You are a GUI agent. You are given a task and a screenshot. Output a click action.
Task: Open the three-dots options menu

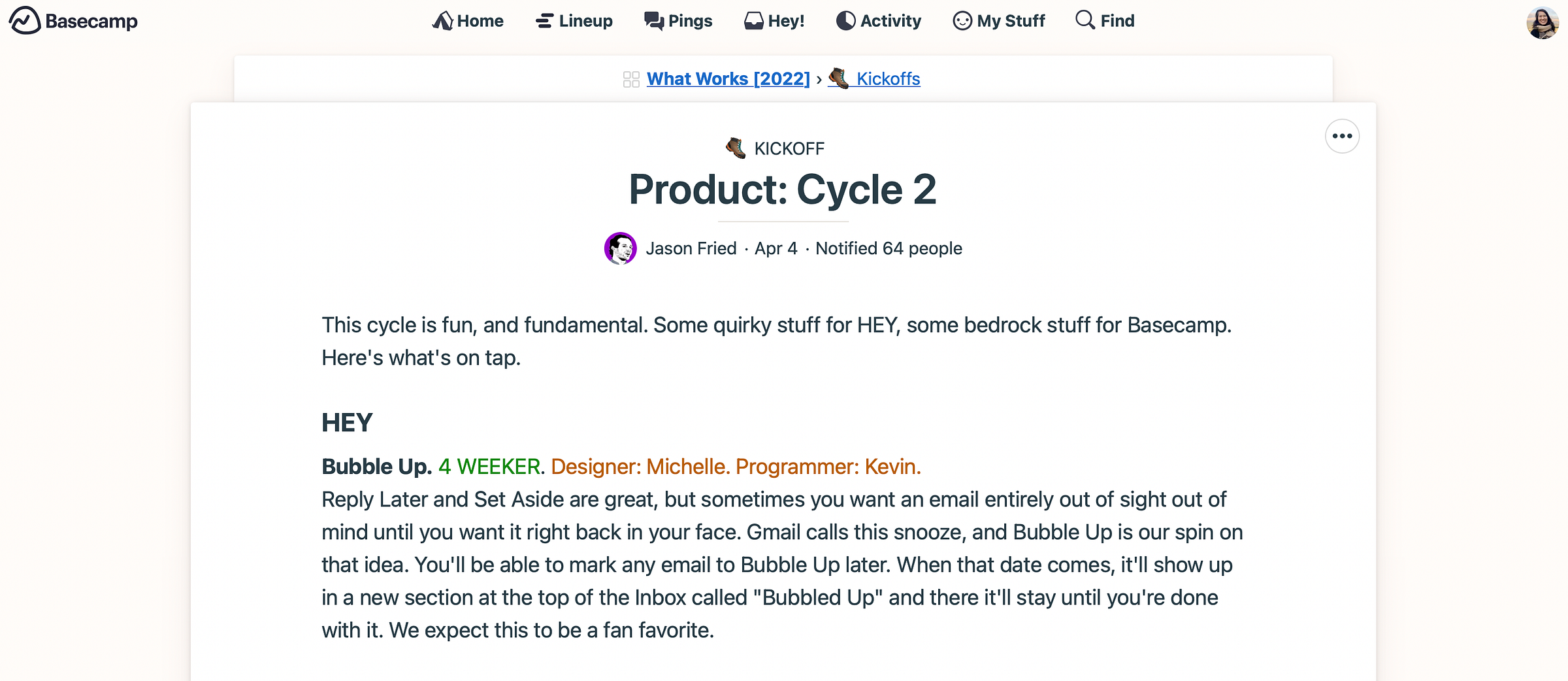point(1342,136)
